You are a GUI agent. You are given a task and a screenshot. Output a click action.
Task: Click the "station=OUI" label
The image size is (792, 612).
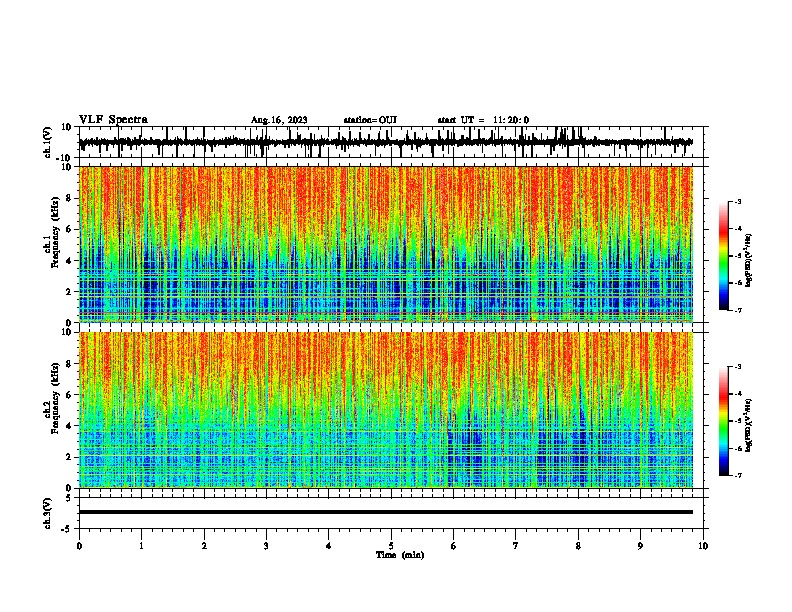(x=370, y=120)
